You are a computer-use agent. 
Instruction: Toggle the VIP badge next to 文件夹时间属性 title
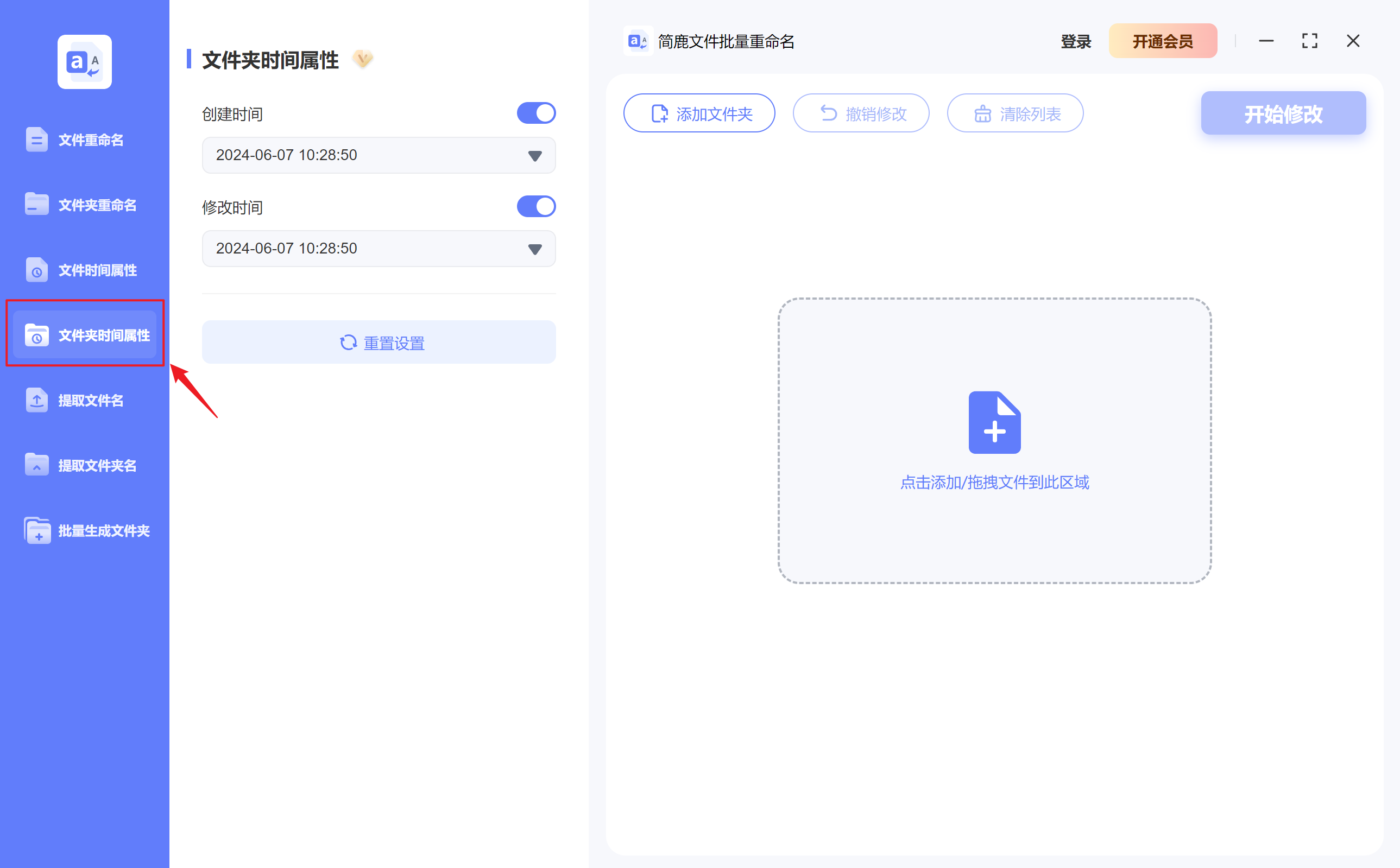tap(363, 59)
